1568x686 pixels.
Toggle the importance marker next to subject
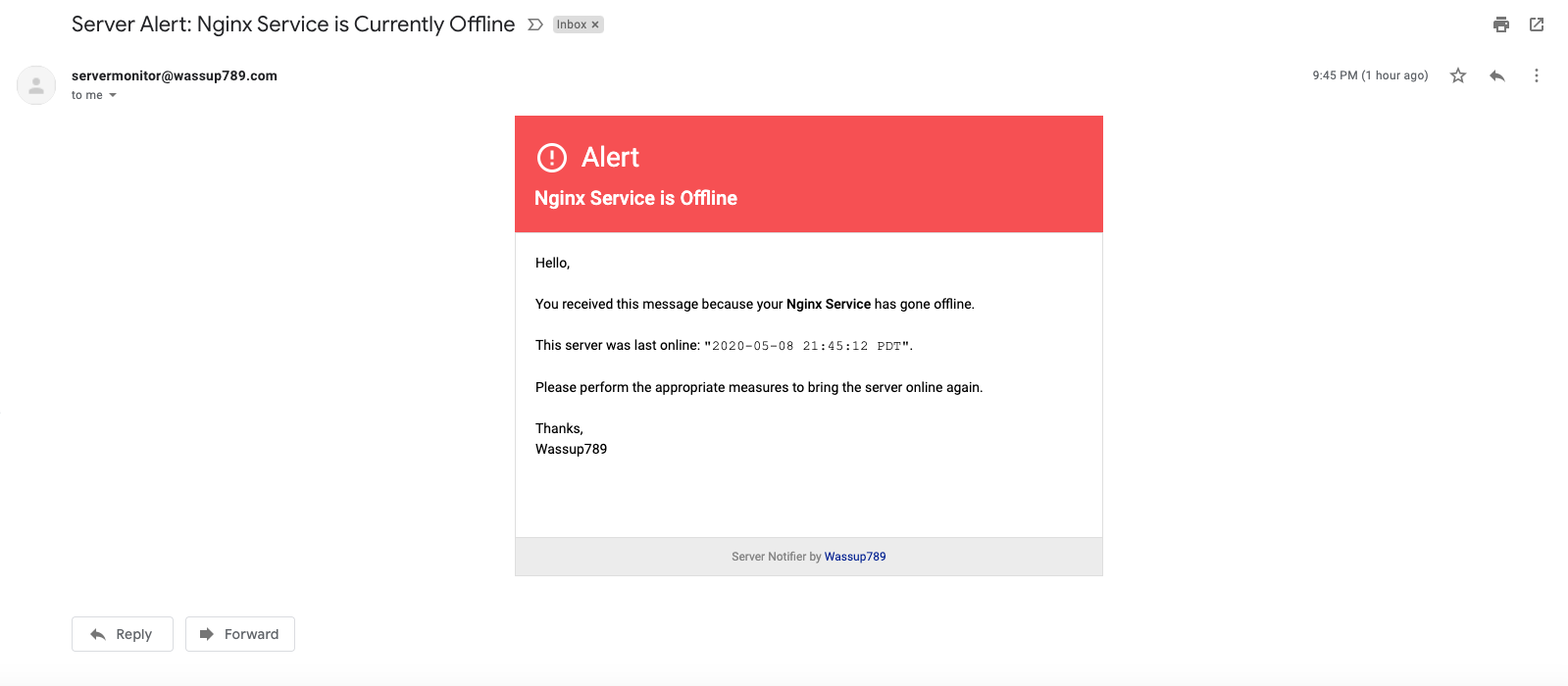click(535, 24)
